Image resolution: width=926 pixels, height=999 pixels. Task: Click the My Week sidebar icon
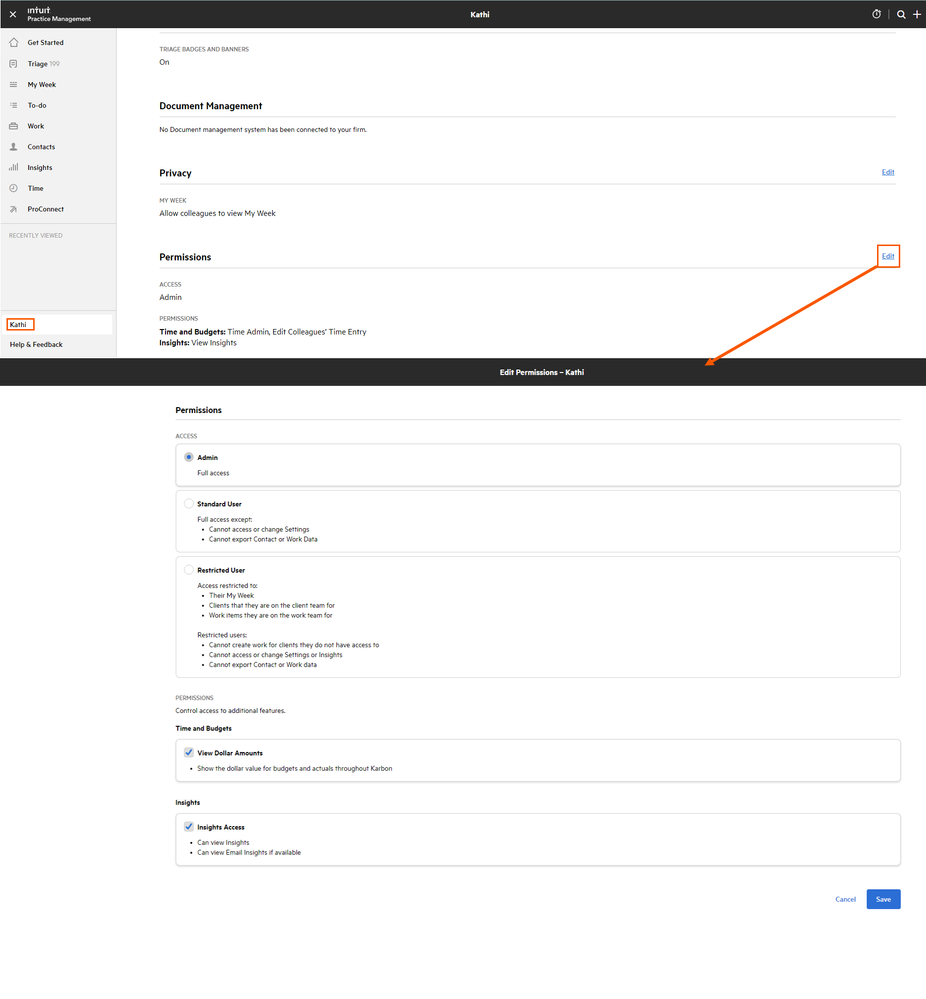coord(13,85)
